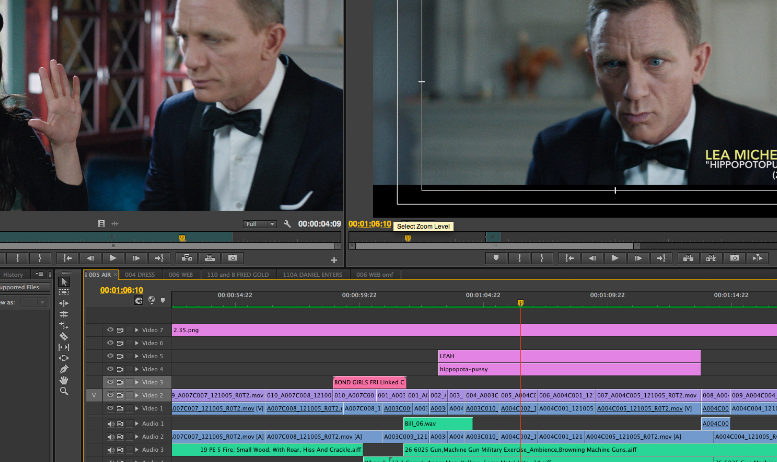Step back one frame in Source monitor
777x462 pixels.
(90, 258)
